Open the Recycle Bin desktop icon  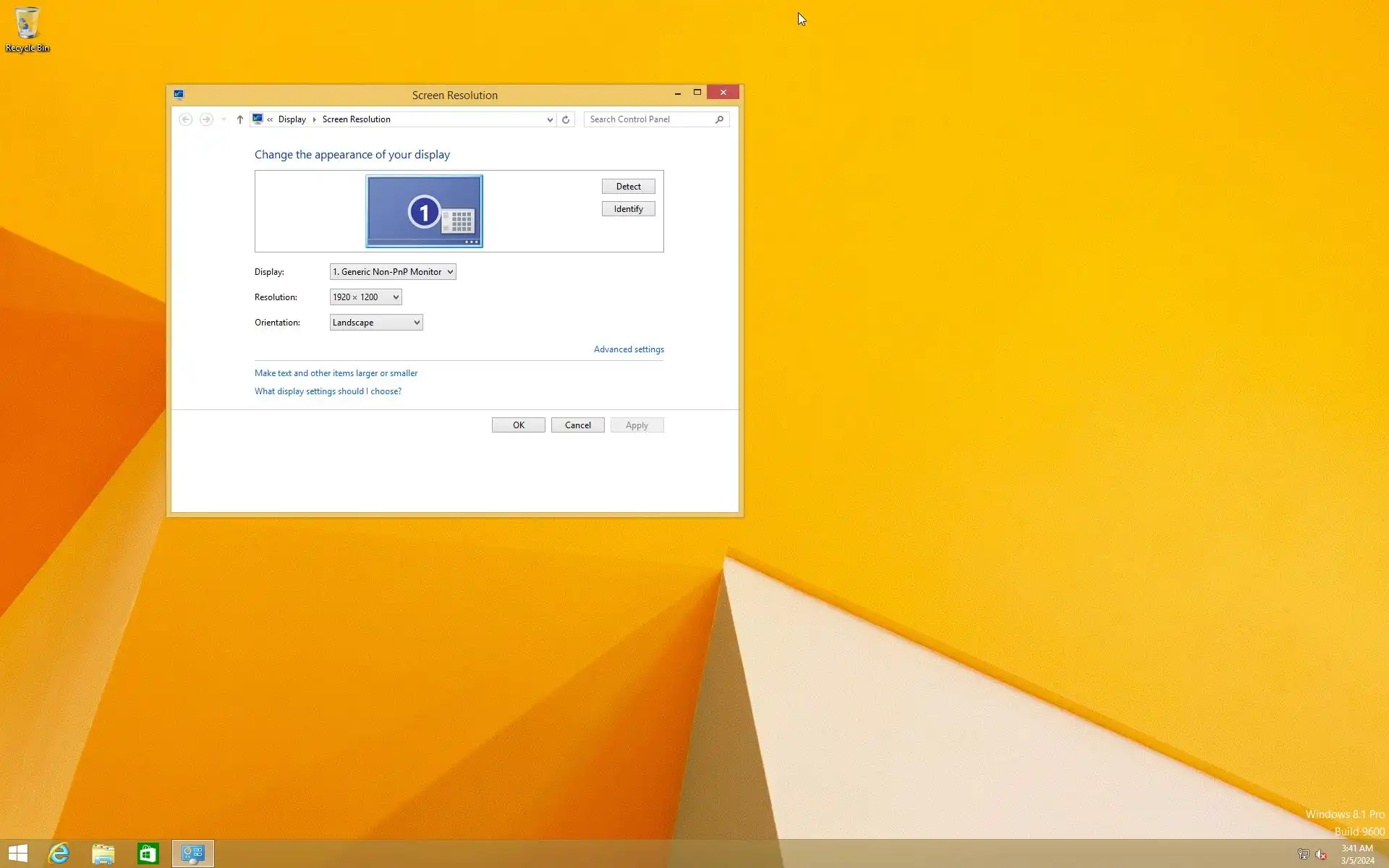point(27,29)
